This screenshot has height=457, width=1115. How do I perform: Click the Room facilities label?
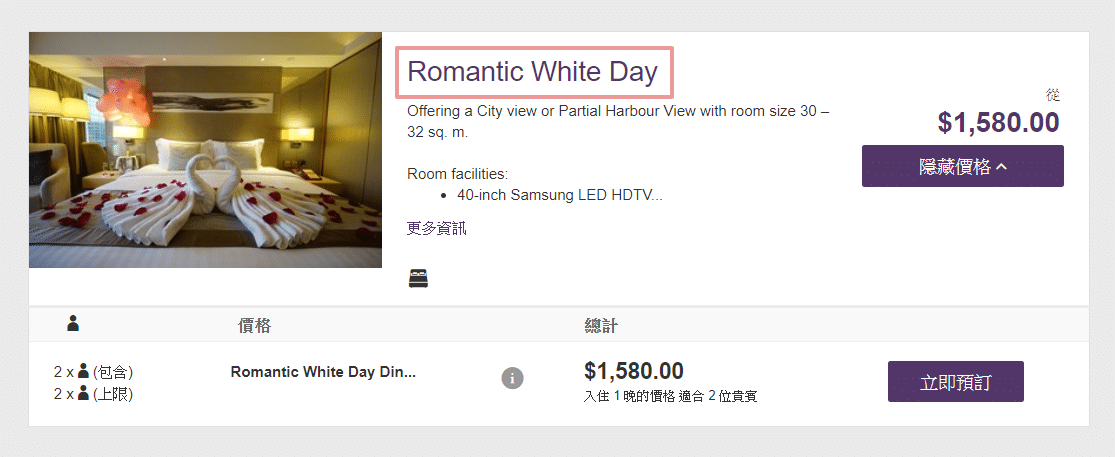point(458,173)
